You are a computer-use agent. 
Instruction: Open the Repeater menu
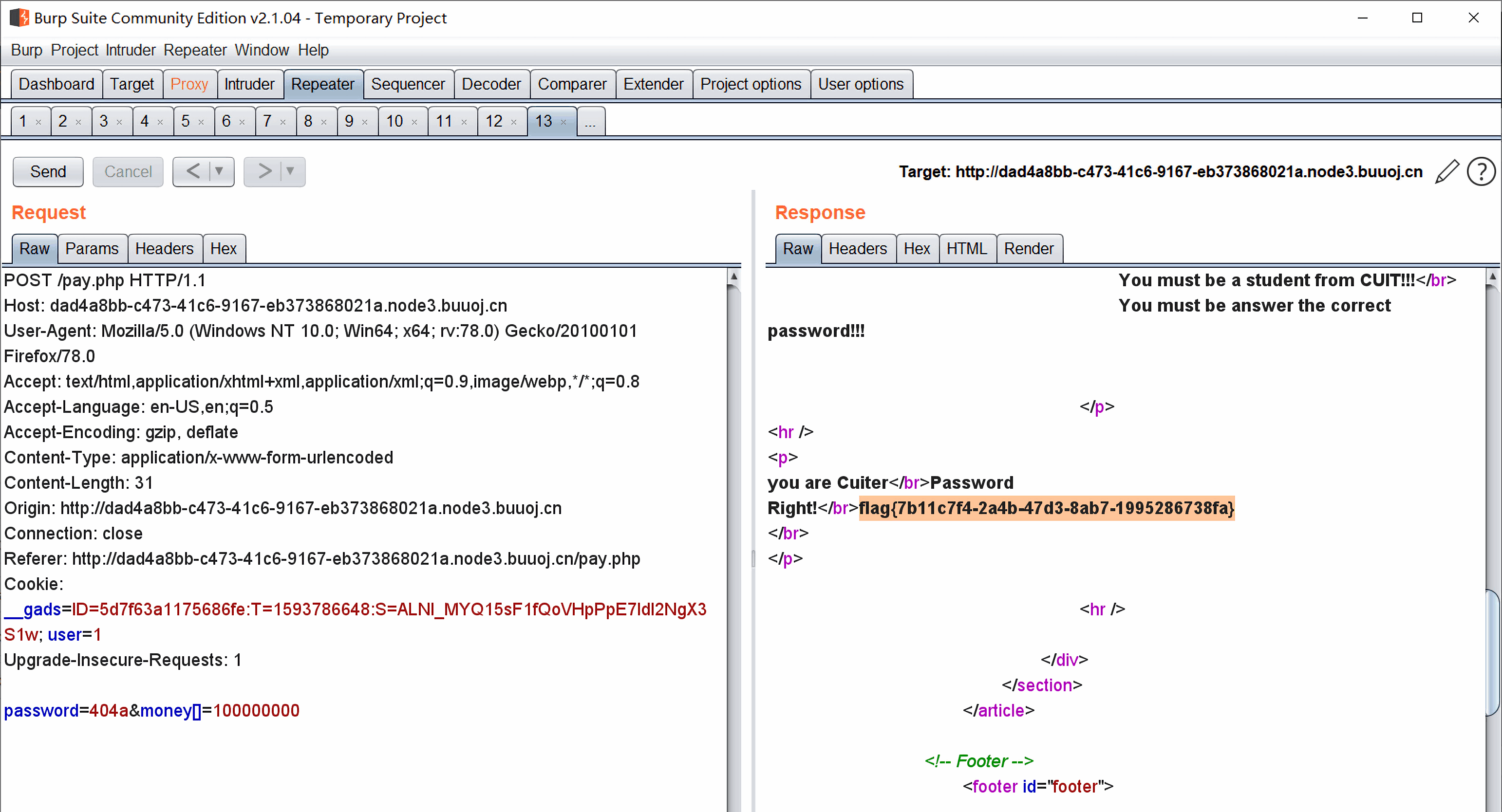tap(195, 50)
